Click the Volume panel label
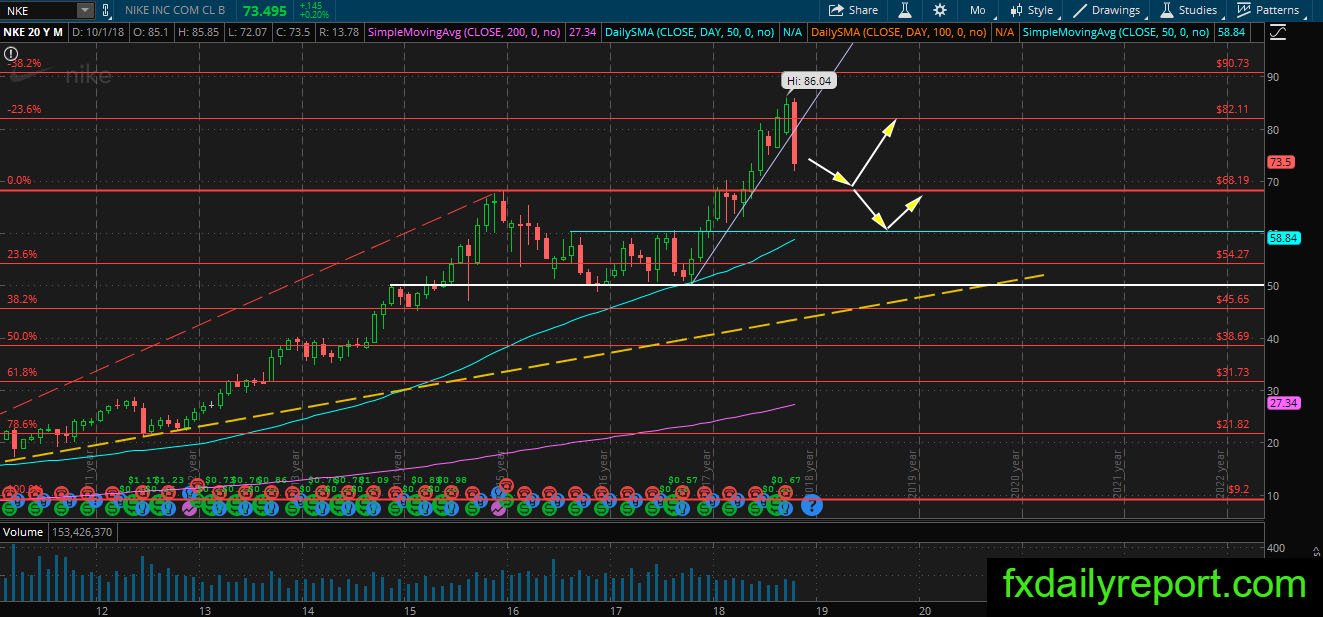This screenshot has height=617, width=1323. [21, 531]
